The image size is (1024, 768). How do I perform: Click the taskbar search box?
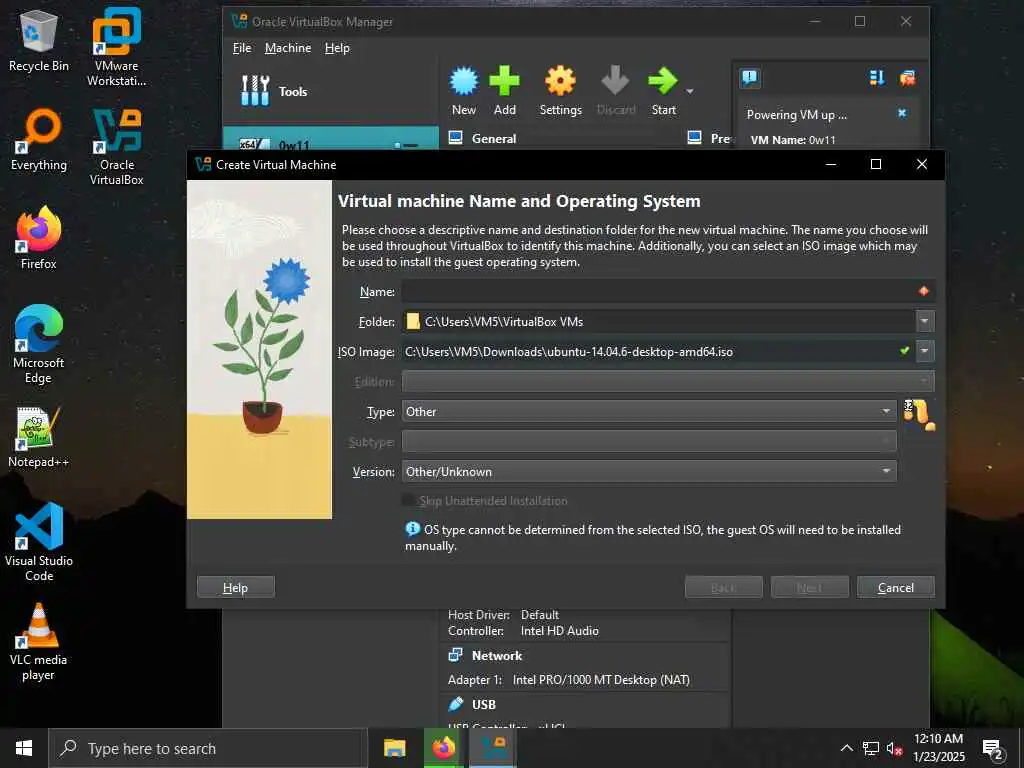coord(208,748)
